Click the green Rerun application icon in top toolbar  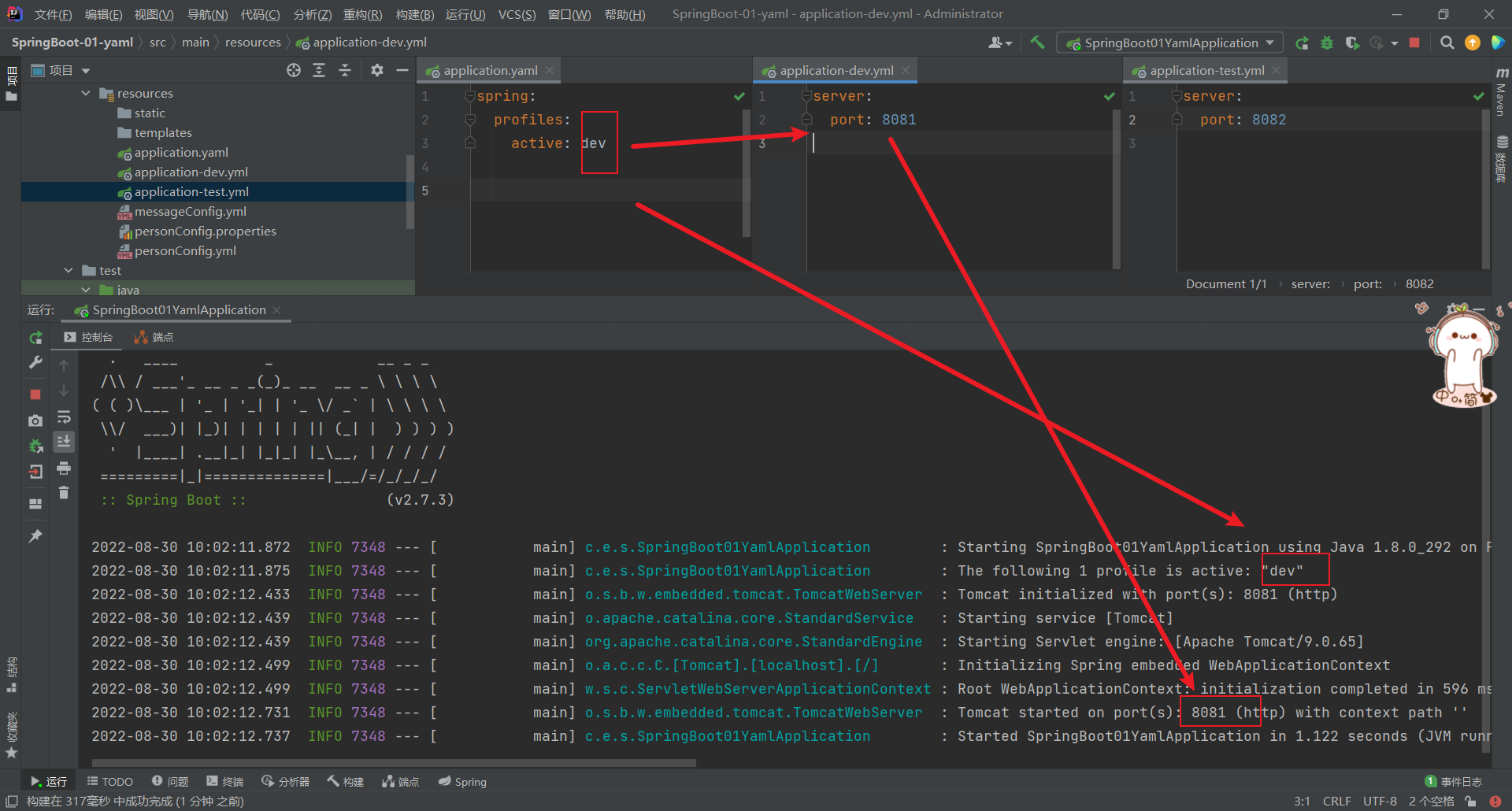click(1303, 43)
